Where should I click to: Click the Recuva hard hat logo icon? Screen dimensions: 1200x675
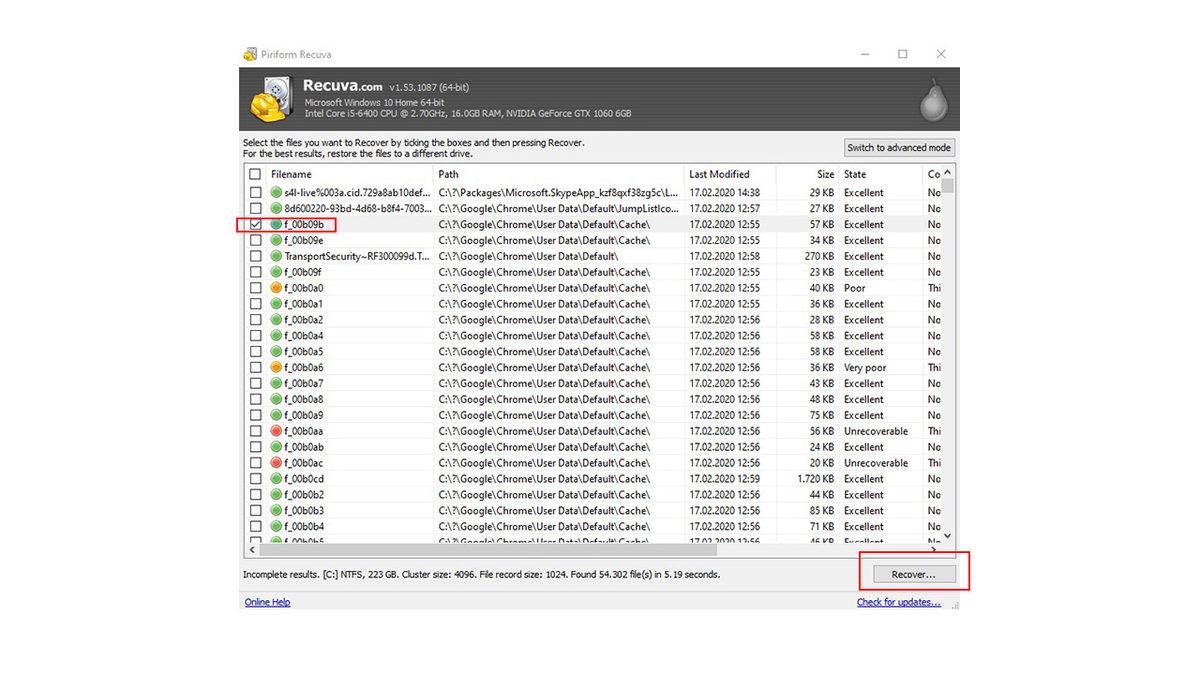[270, 100]
